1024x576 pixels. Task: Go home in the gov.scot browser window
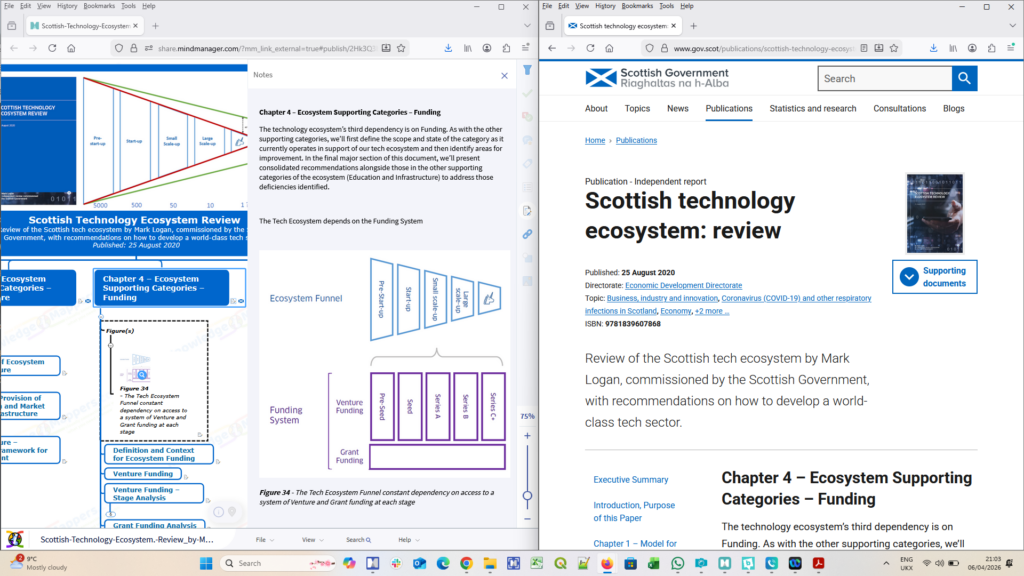tap(609, 48)
